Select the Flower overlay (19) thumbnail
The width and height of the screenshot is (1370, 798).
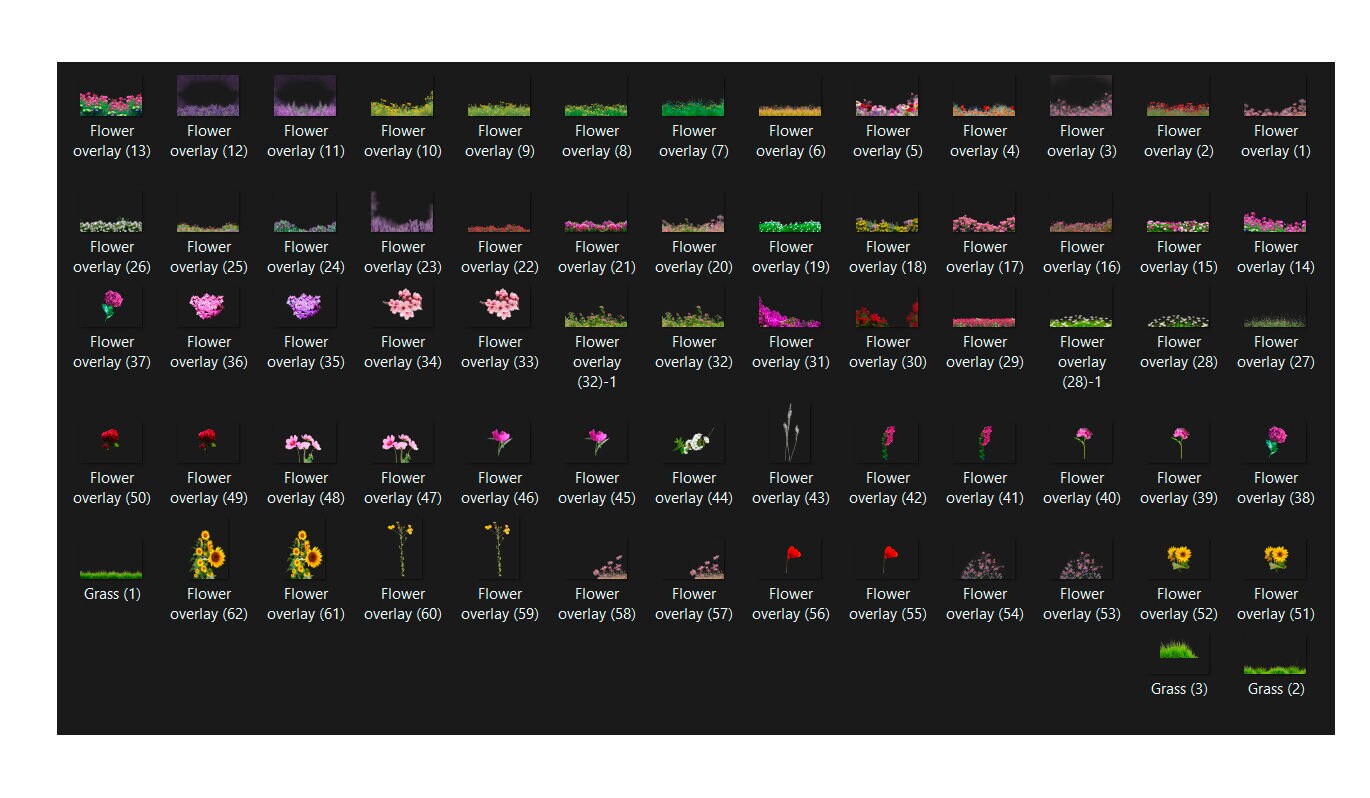tap(790, 212)
